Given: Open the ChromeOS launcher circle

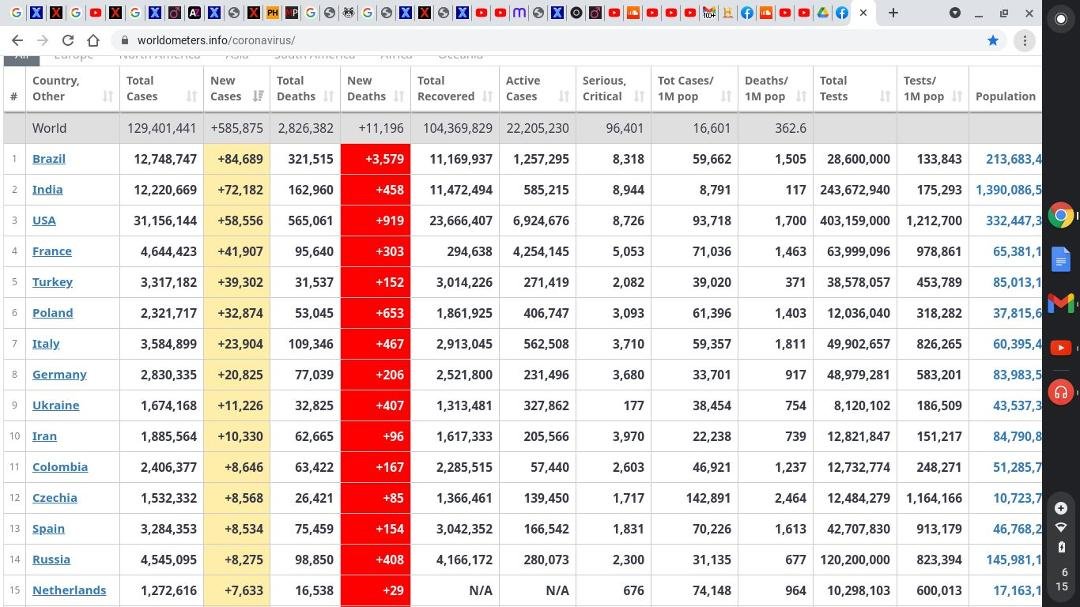Looking at the screenshot, I should tap(1061, 19).
